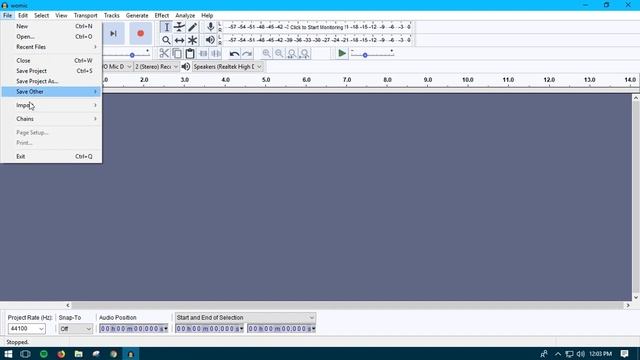640x360 pixels.
Task: Open File Explorer from taskbar
Action: [x=78, y=354]
